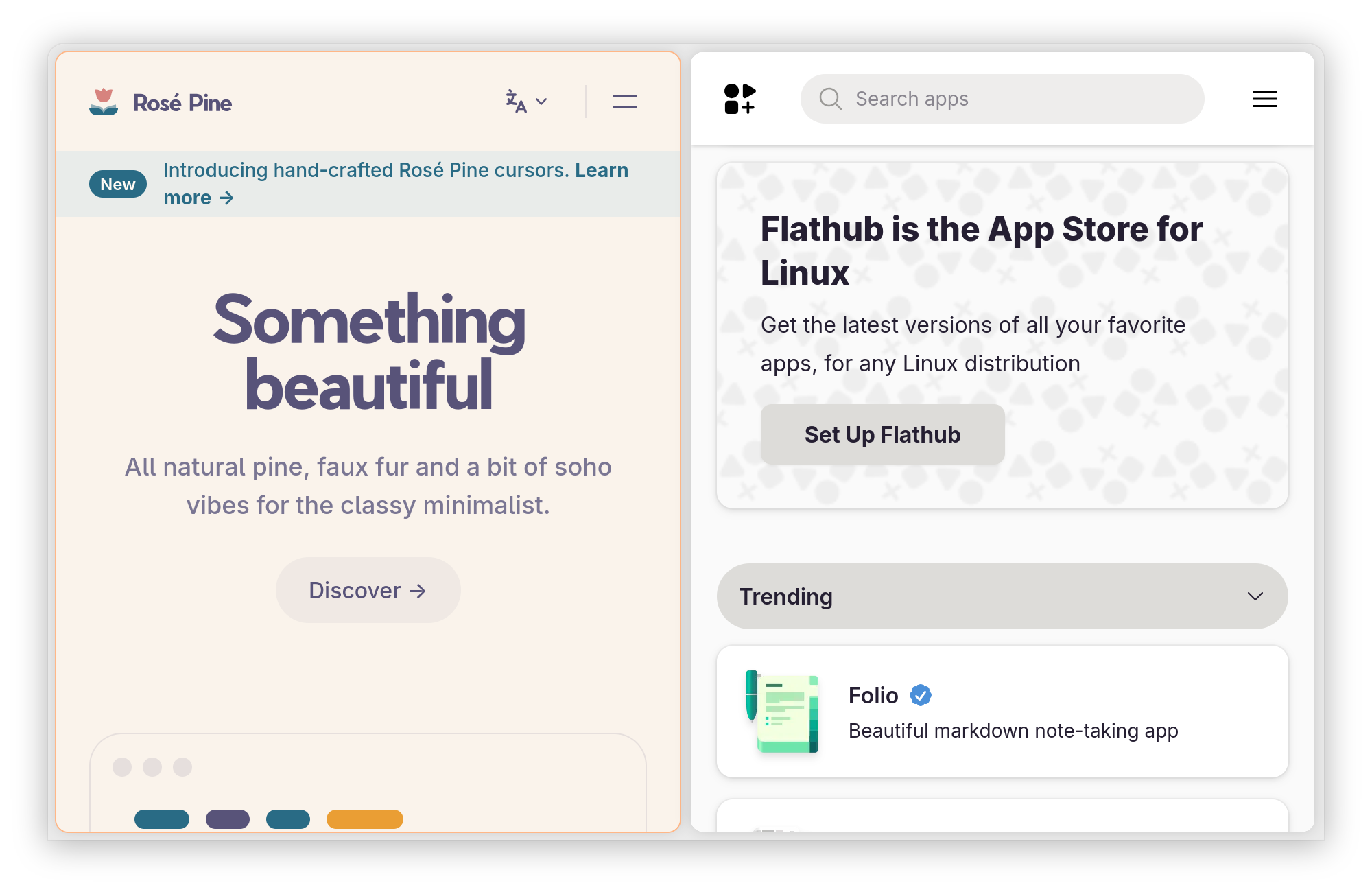Click the Flathub logo icon

pos(740,99)
